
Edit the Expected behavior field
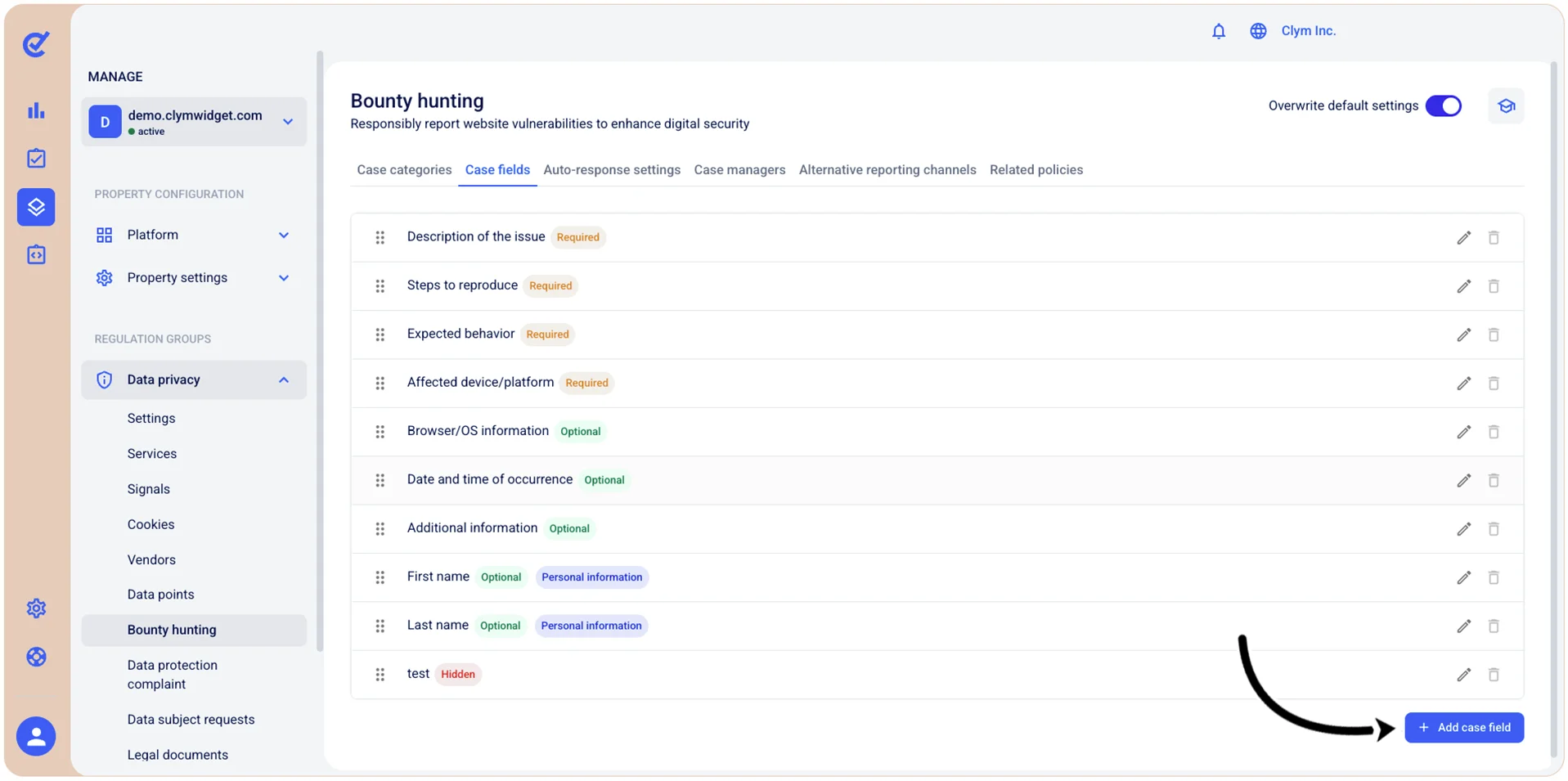point(1464,334)
